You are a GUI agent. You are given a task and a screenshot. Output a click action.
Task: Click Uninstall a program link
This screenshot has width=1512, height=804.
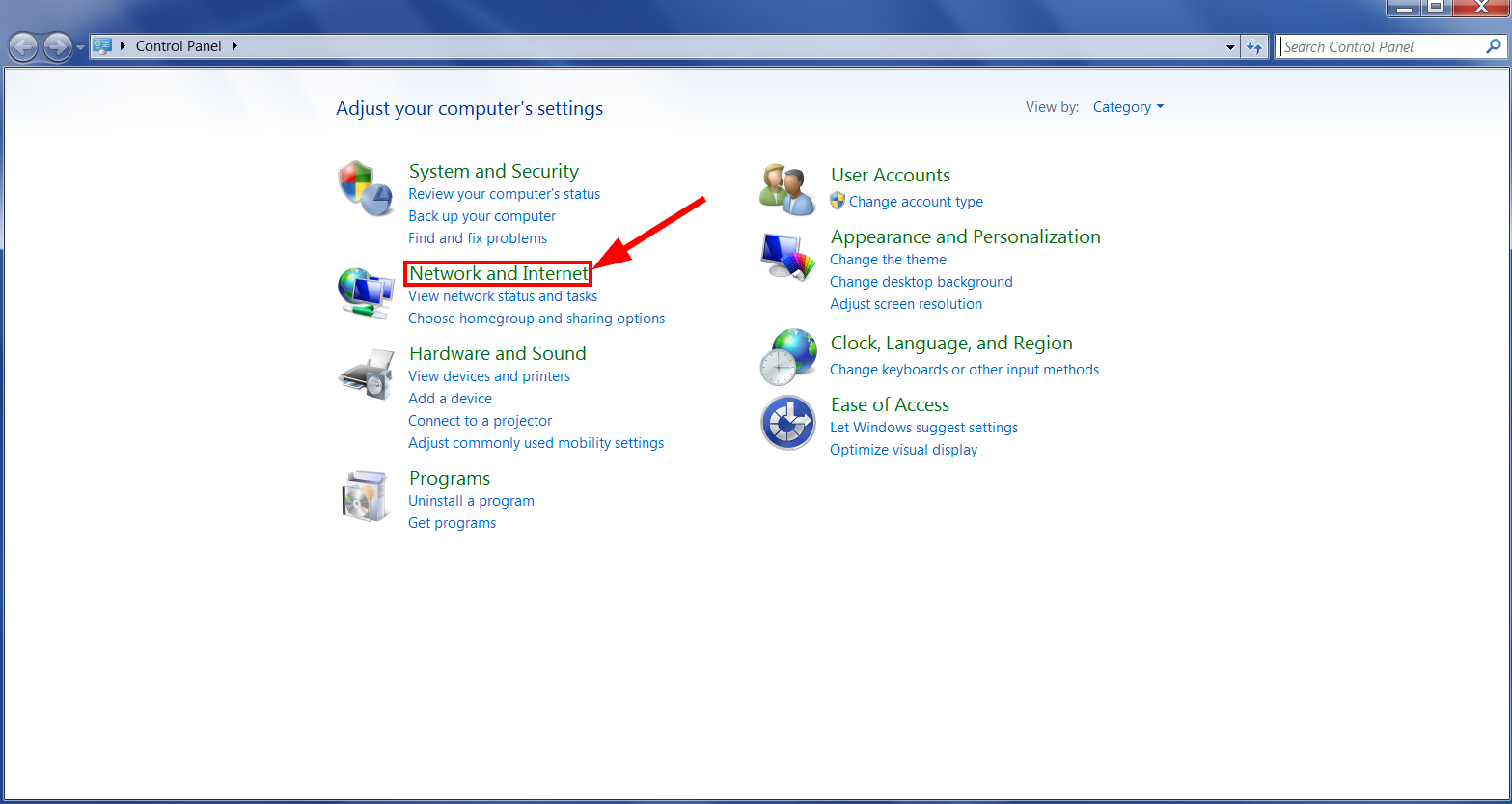[x=471, y=501]
